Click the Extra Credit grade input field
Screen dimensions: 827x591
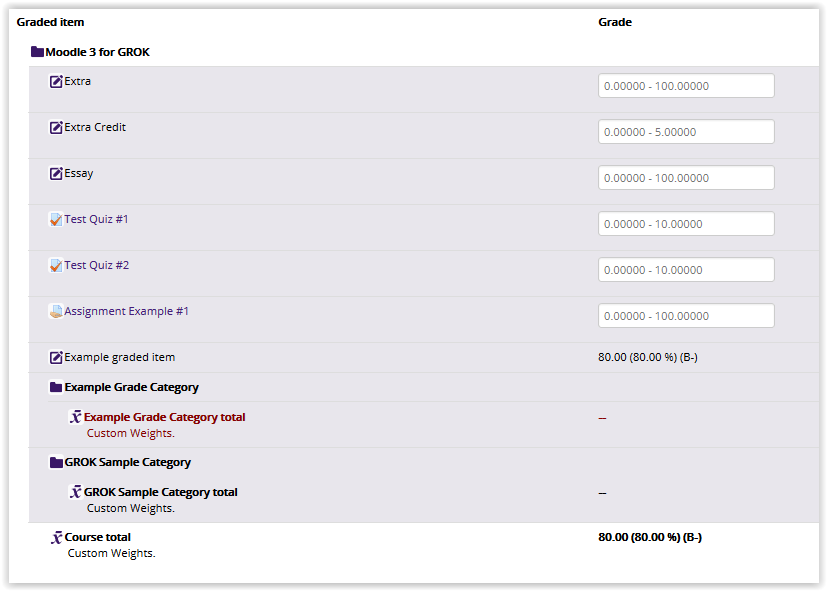[x=686, y=131]
